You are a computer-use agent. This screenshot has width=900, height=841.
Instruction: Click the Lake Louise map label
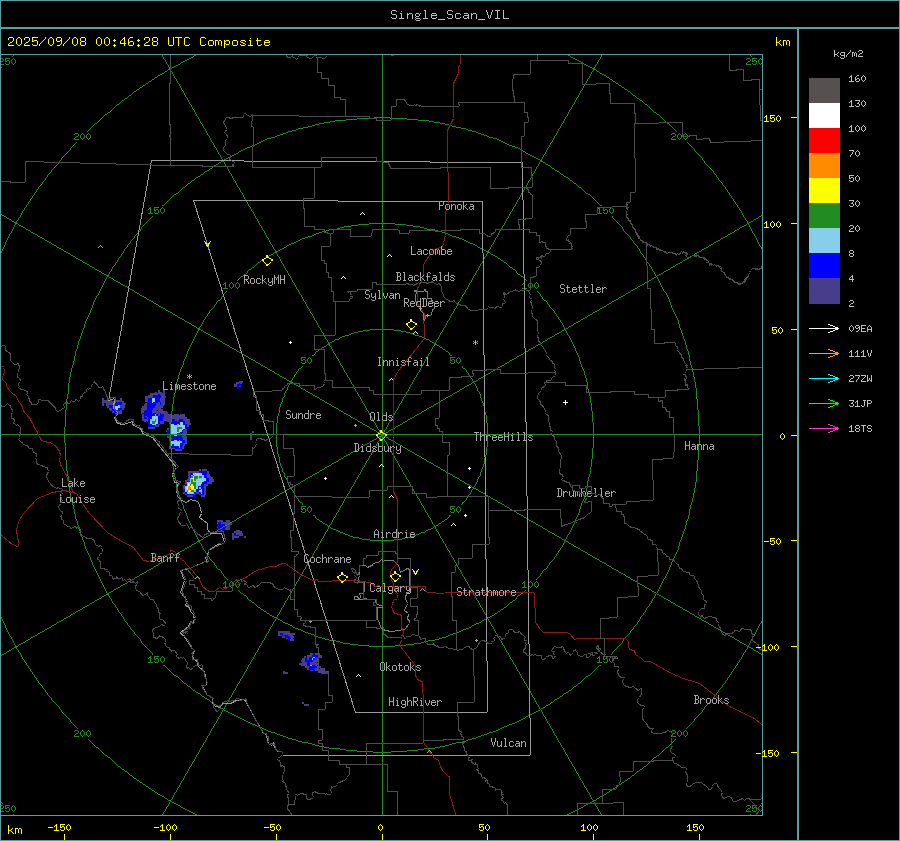point(77,491)
